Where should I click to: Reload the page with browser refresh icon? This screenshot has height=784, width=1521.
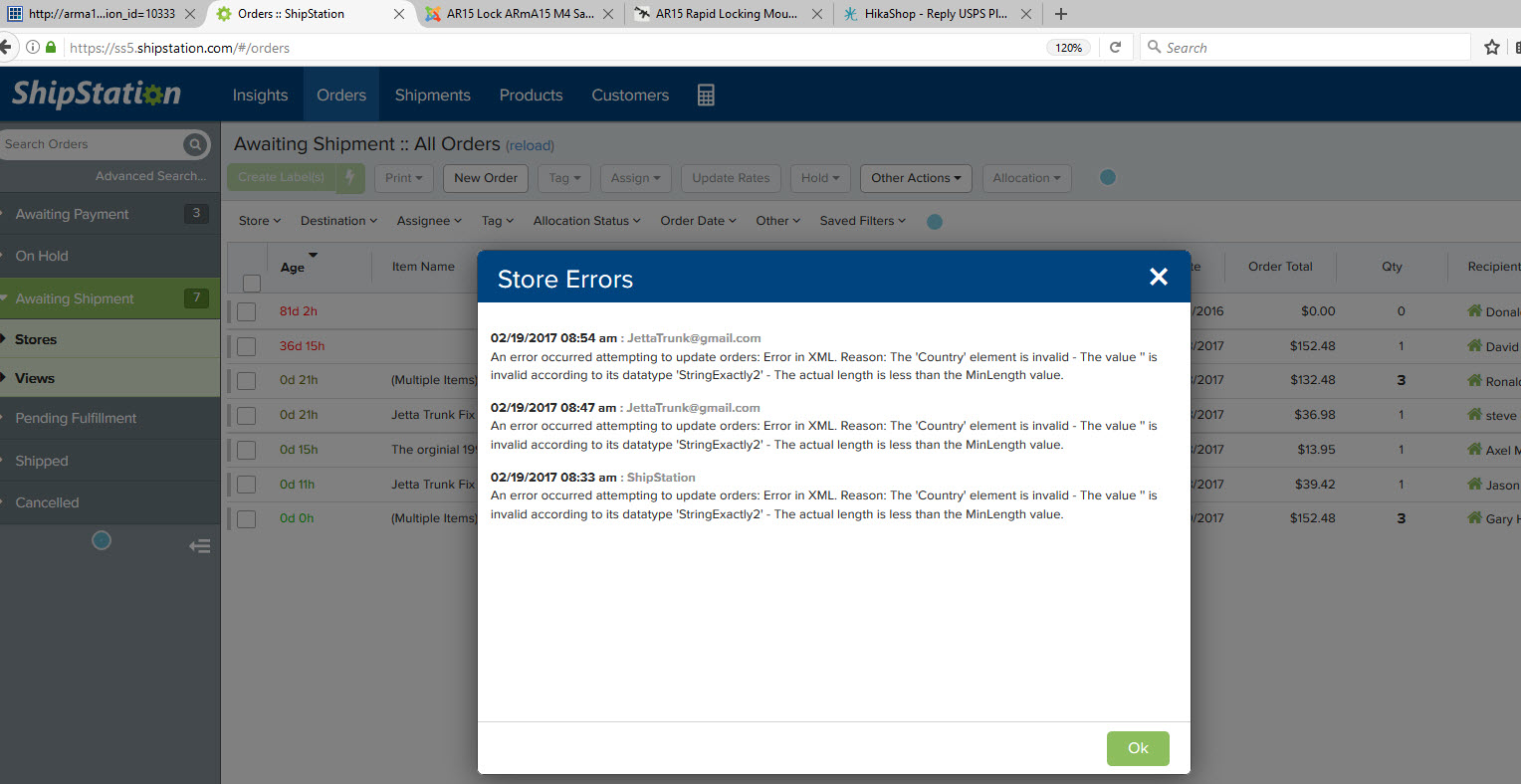point(1115,47)
